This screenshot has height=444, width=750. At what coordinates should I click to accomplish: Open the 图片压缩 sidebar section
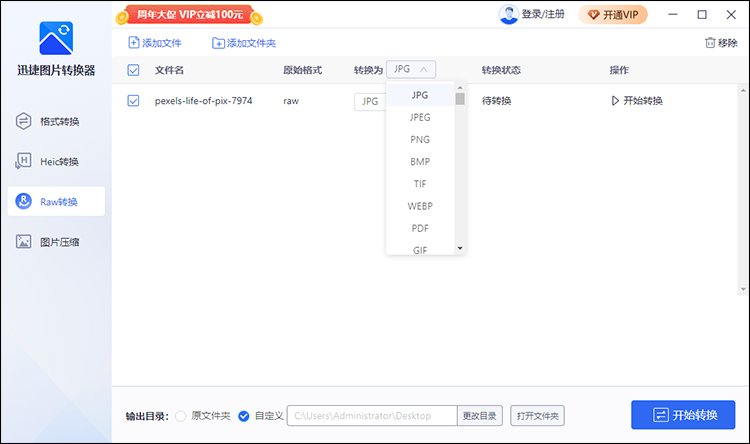(x=56, y=242)
